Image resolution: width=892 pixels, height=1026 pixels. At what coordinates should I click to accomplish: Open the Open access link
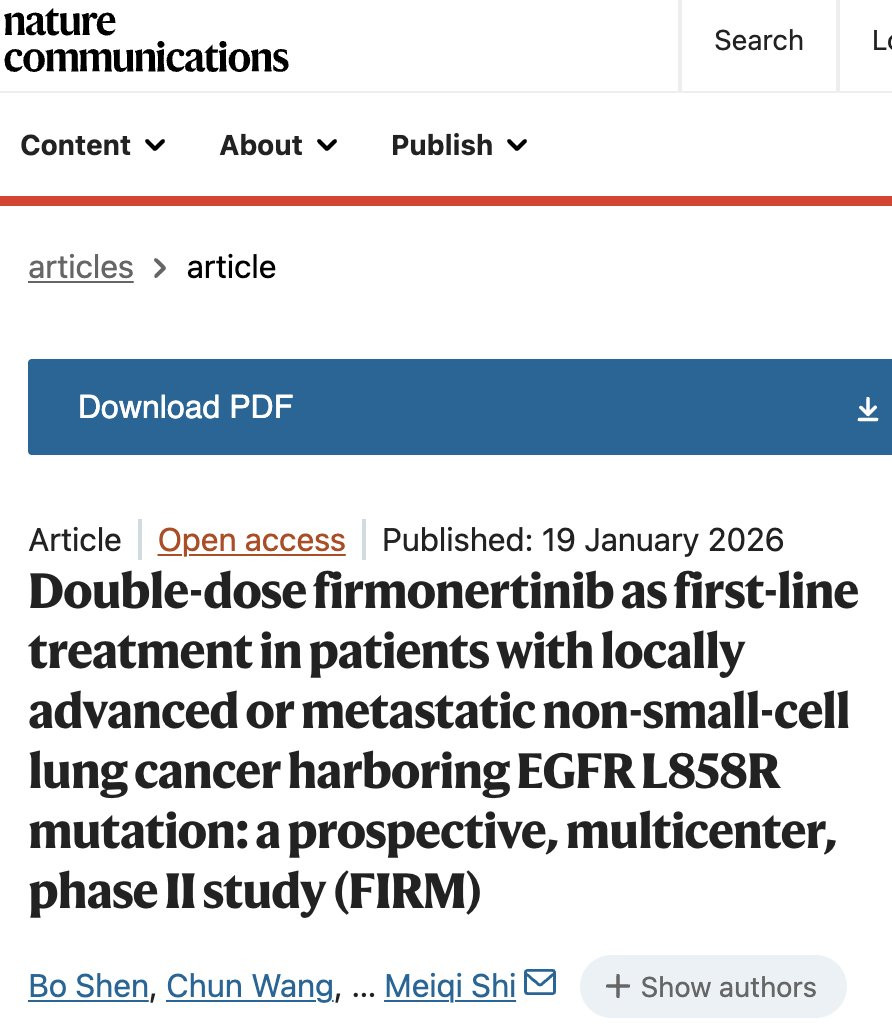pos(251,540)
